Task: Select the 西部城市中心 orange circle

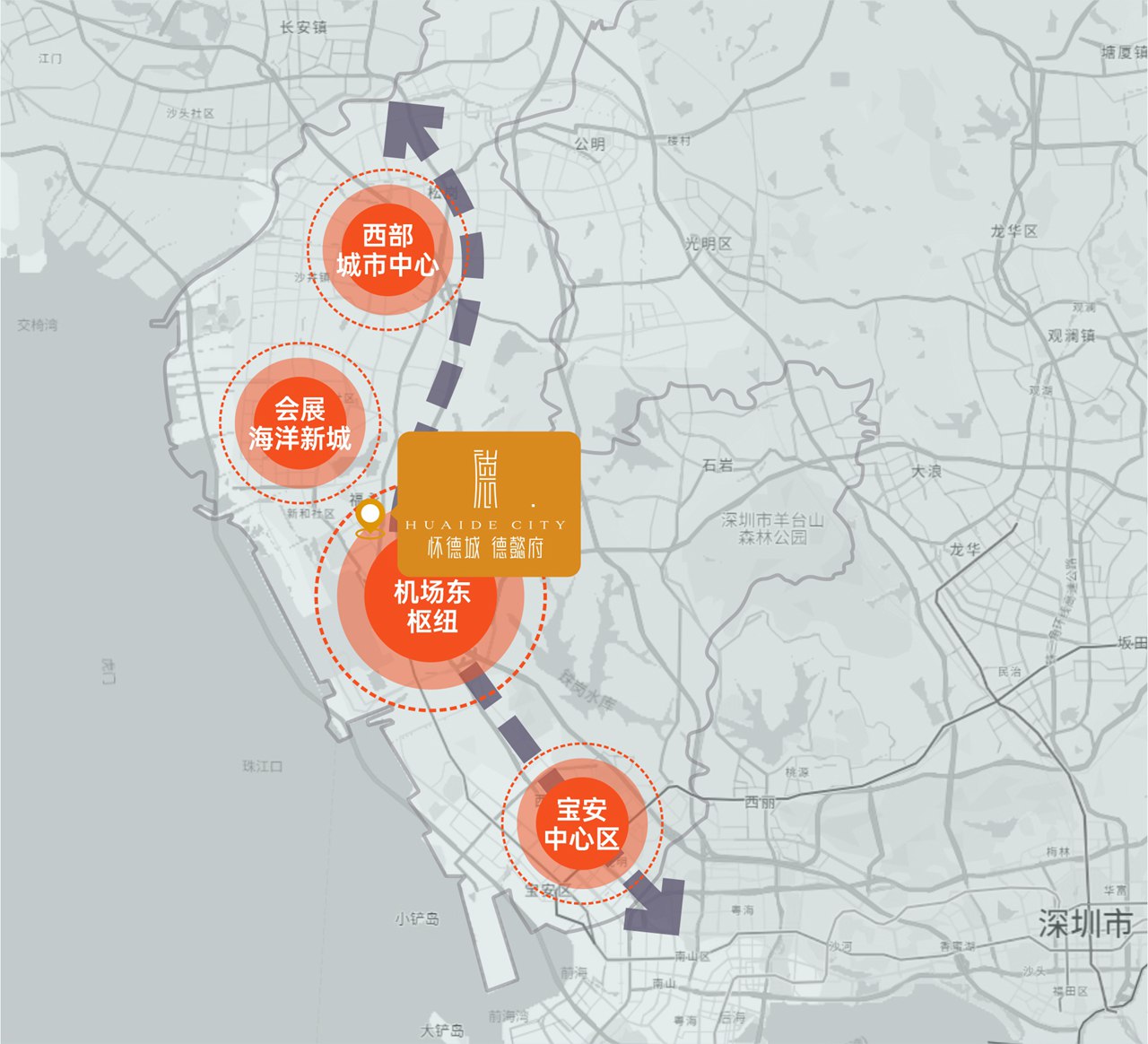Action: (x=387, y=250)
